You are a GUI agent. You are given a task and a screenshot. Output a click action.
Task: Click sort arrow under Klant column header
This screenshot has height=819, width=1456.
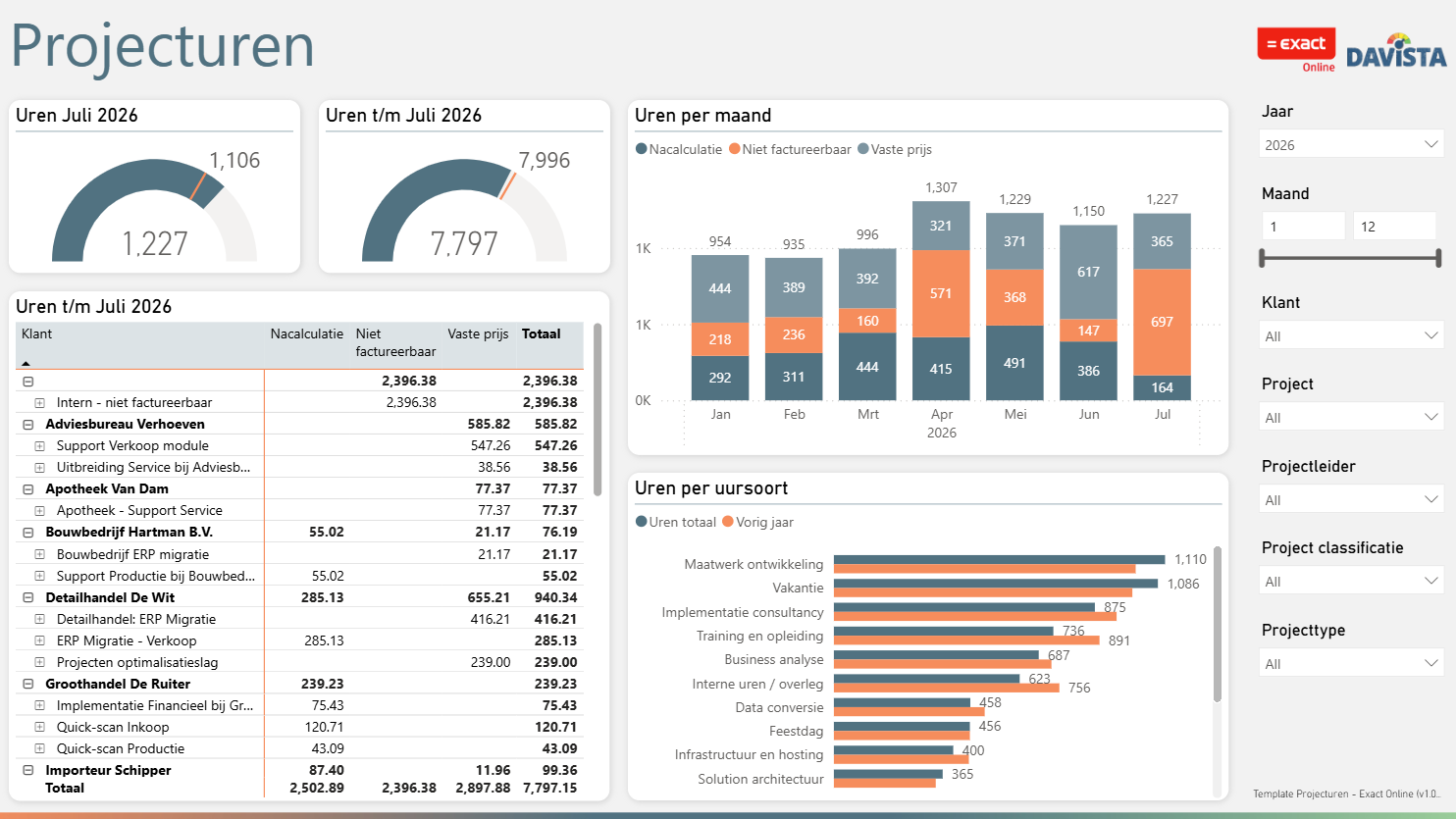[x=26, y=363]
